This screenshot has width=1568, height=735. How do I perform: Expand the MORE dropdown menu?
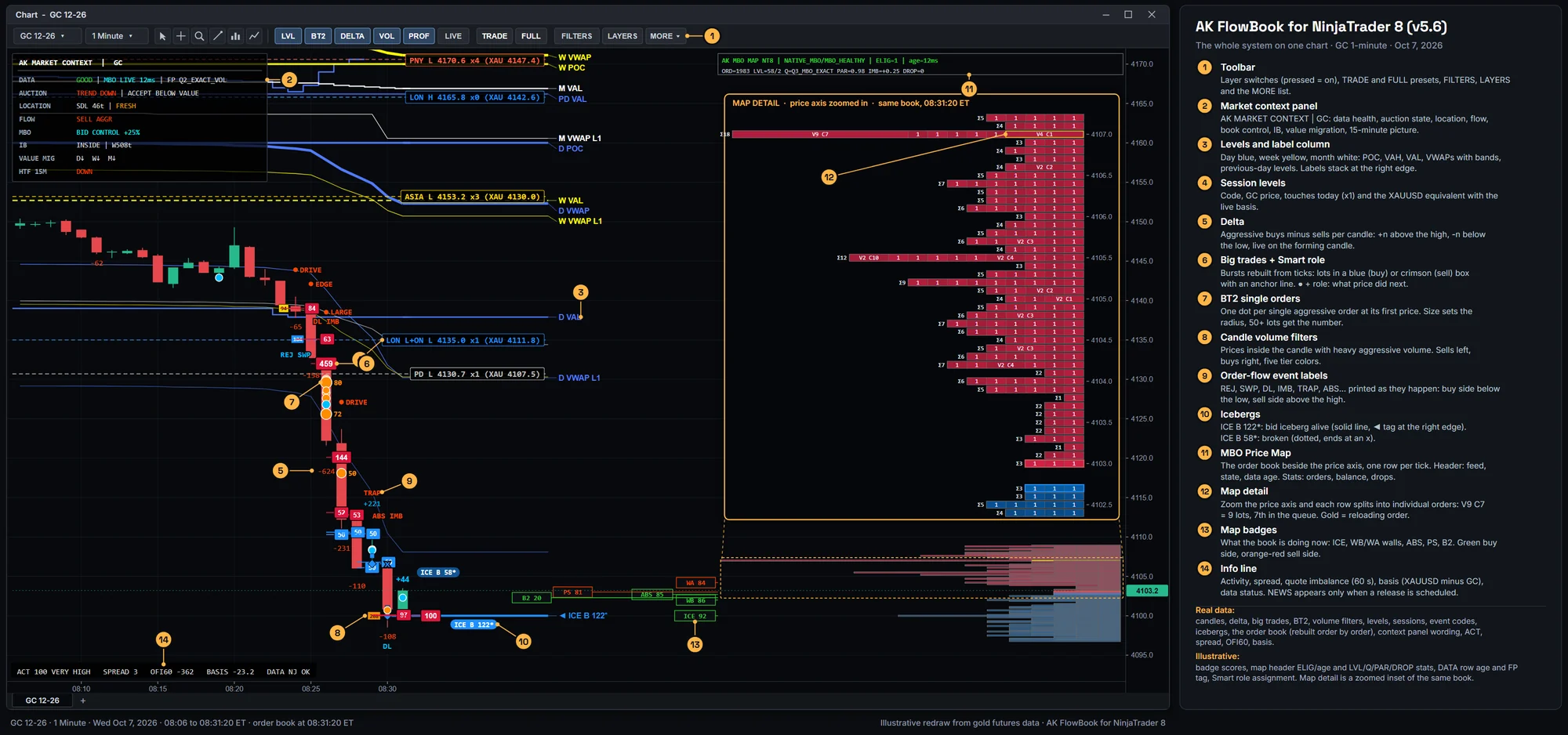664,36
